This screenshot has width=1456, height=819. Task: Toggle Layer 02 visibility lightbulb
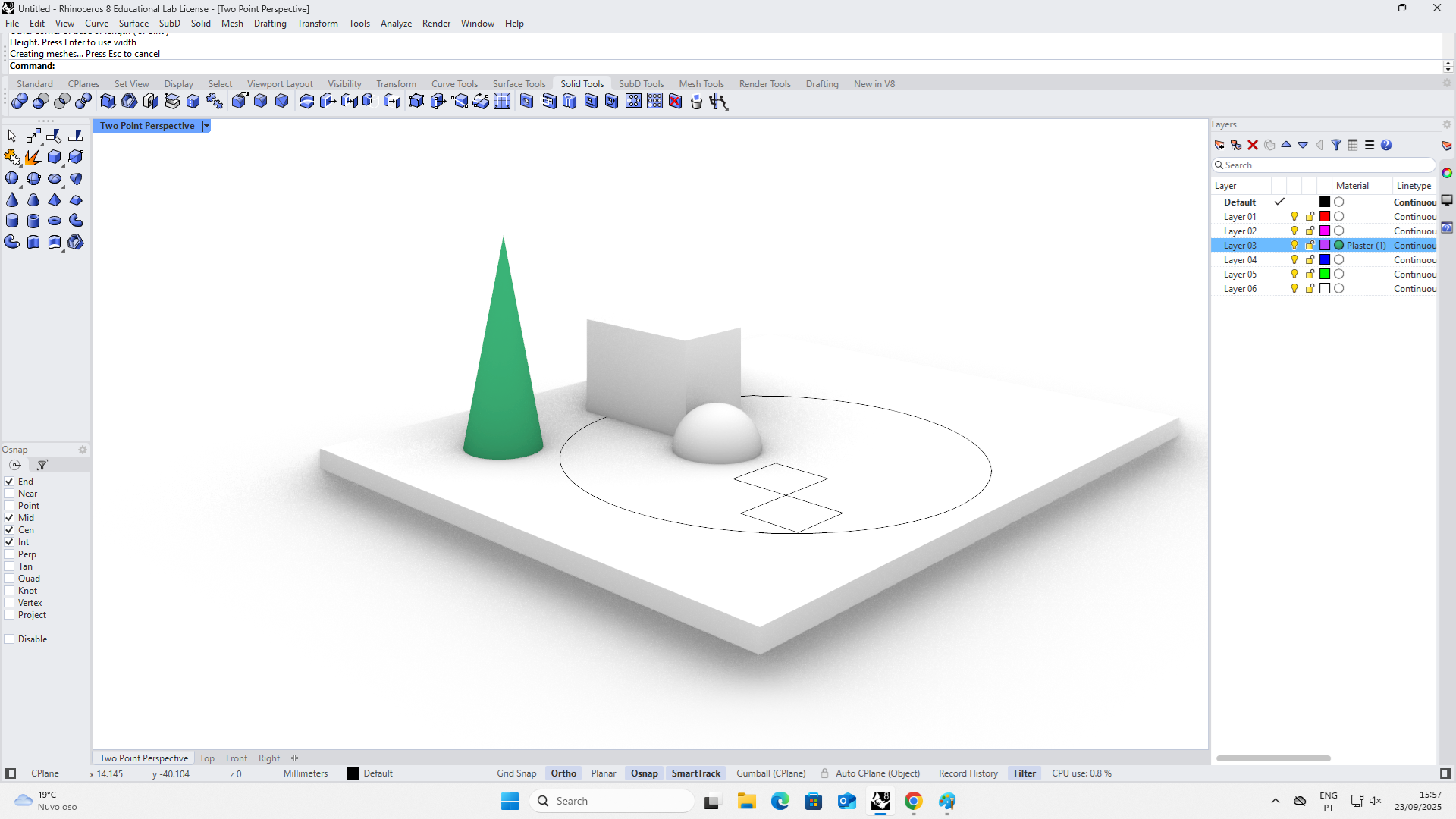(x=1294, y=231)
